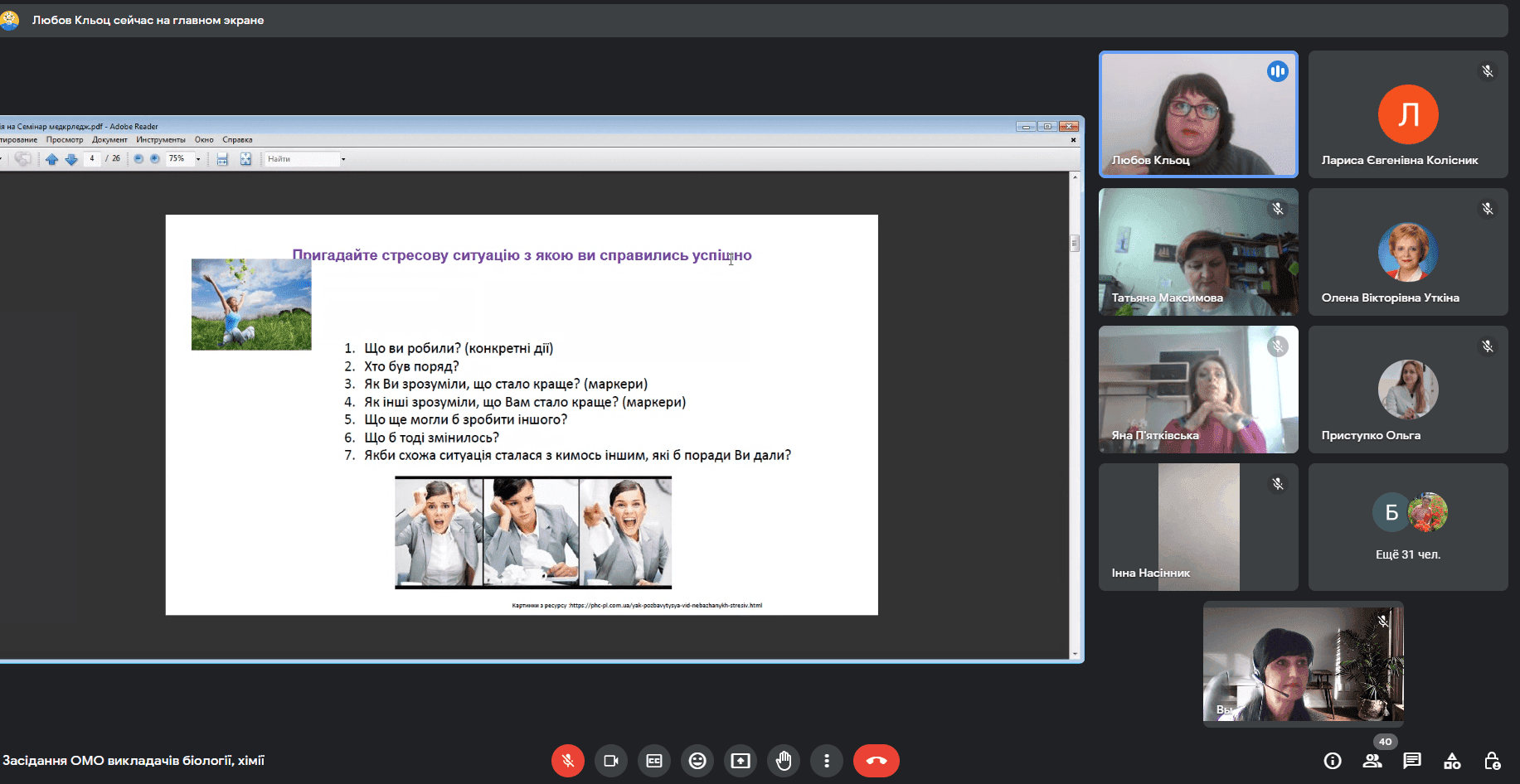Click muted mic icon on Лариса Колісник tile

[x=1488, y=71]
